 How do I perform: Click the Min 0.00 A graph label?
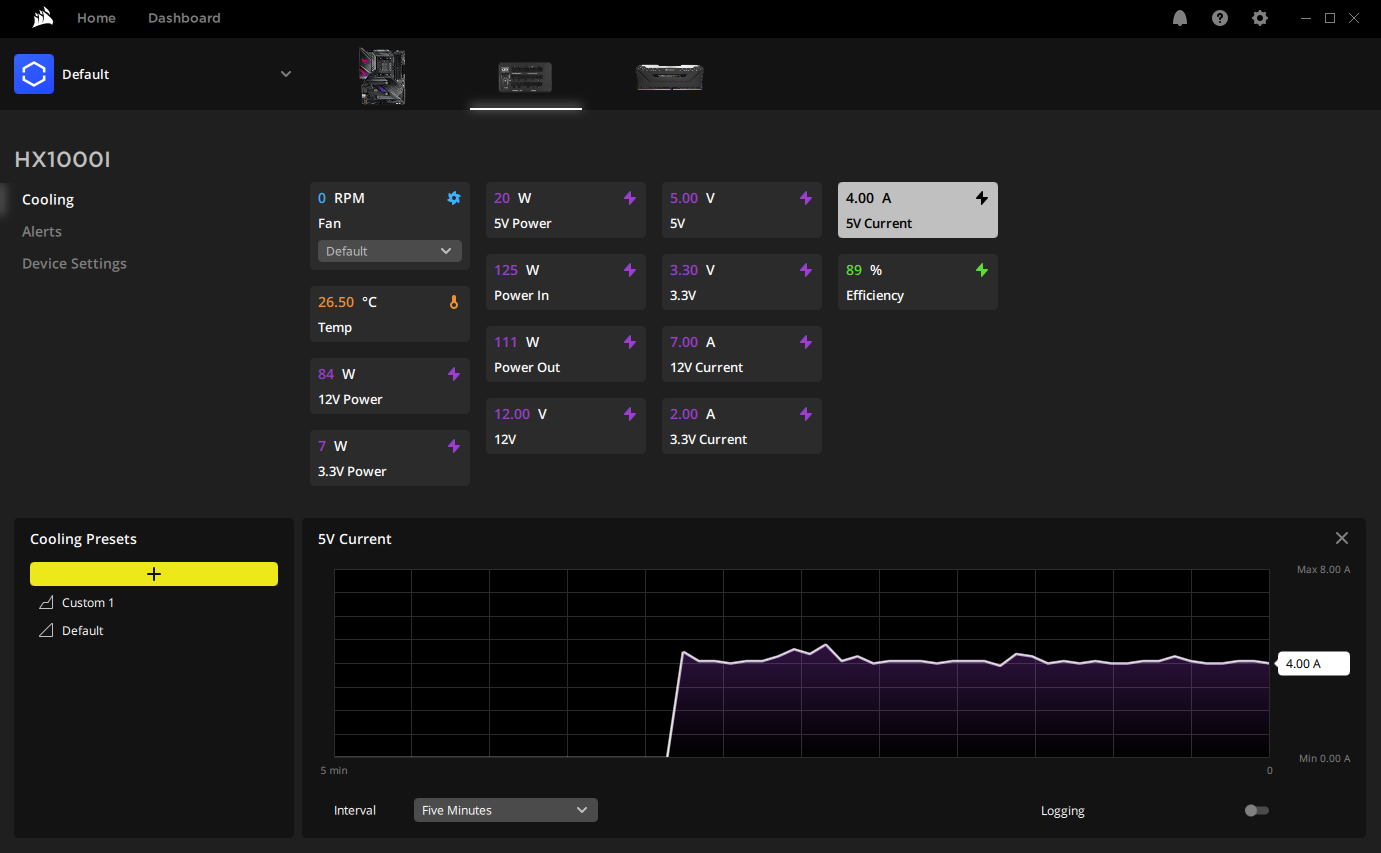point(1324,759)
